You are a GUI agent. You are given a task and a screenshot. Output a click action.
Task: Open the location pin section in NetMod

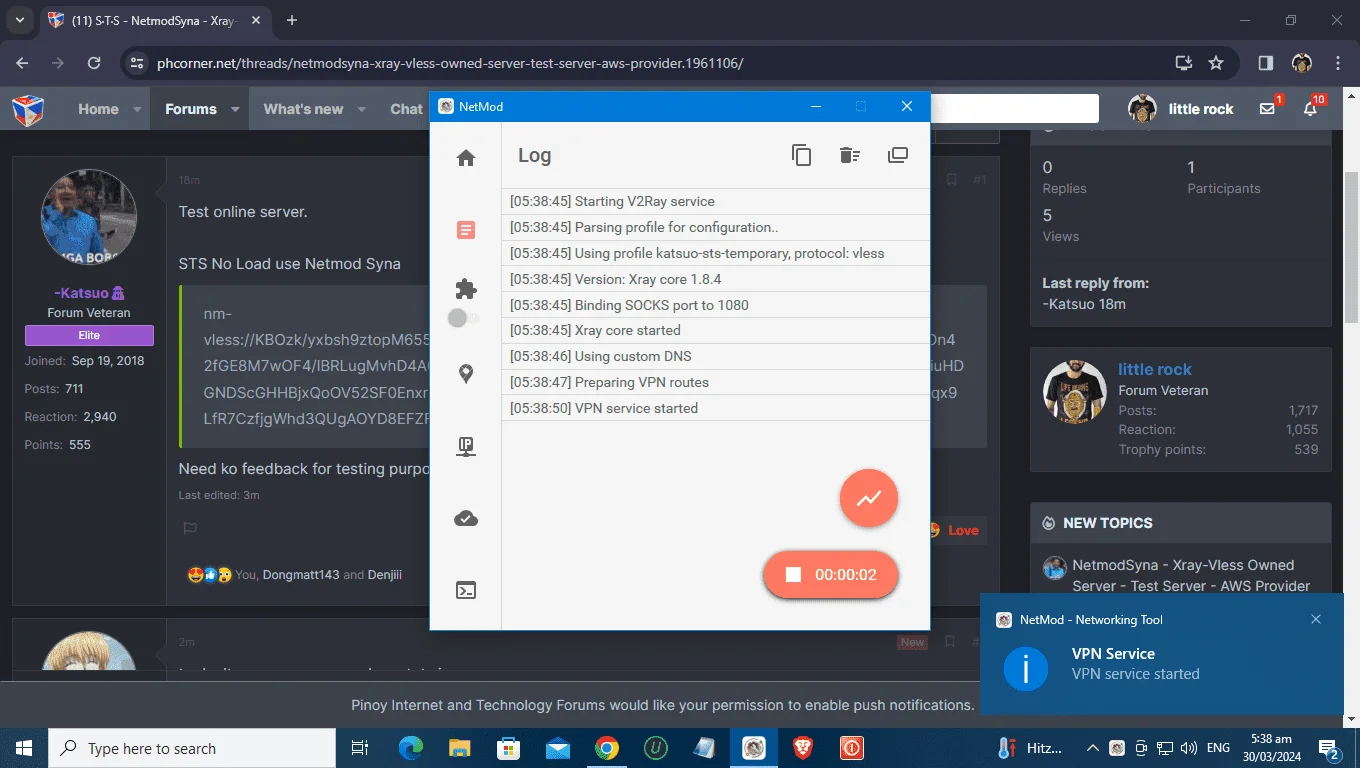466,374
